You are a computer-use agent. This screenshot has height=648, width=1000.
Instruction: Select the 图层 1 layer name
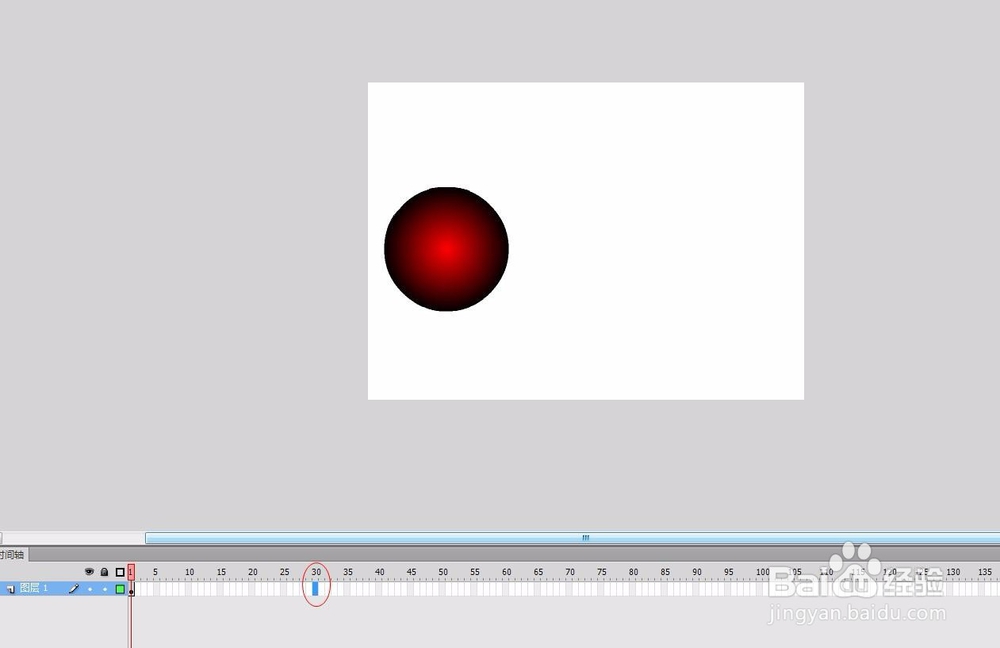[34, 588]
